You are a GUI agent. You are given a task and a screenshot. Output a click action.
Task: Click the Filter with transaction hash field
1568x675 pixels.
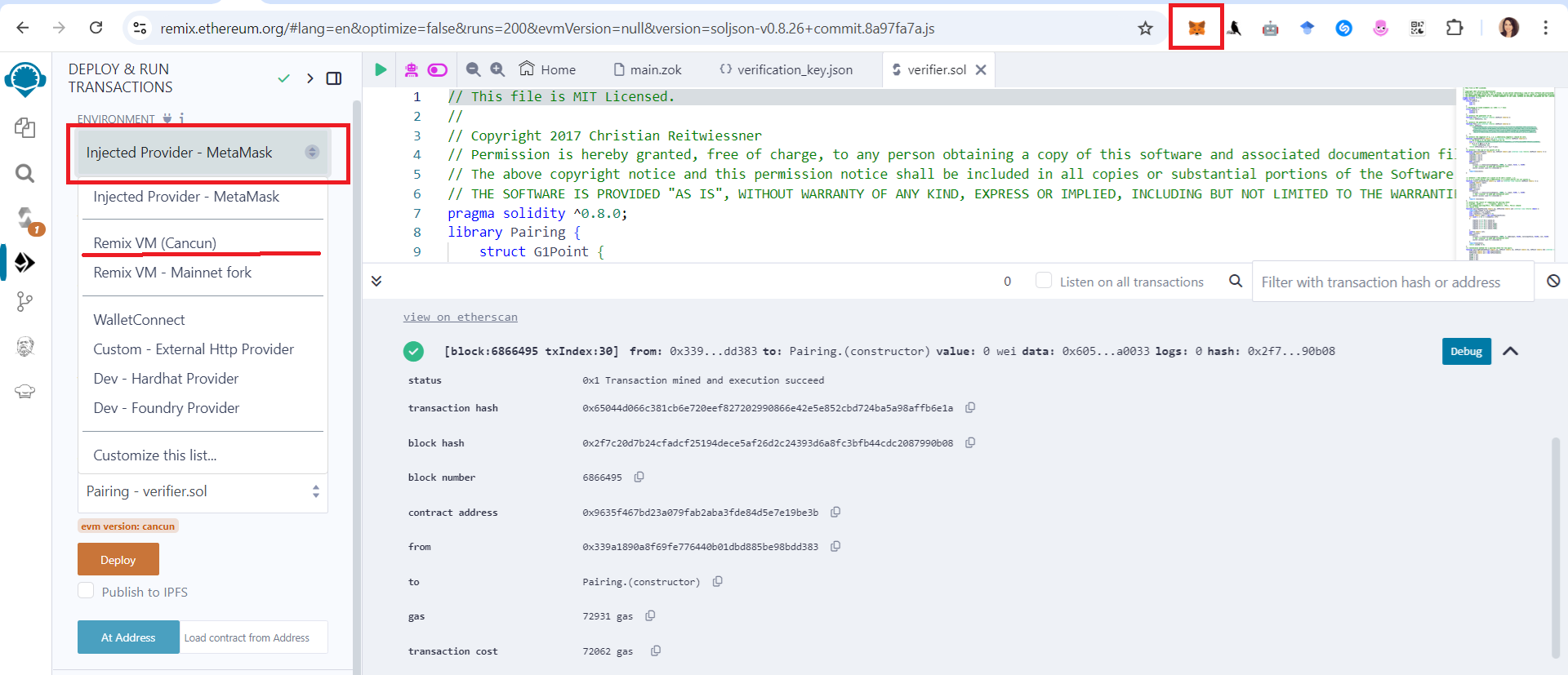tap(1392, 282)
